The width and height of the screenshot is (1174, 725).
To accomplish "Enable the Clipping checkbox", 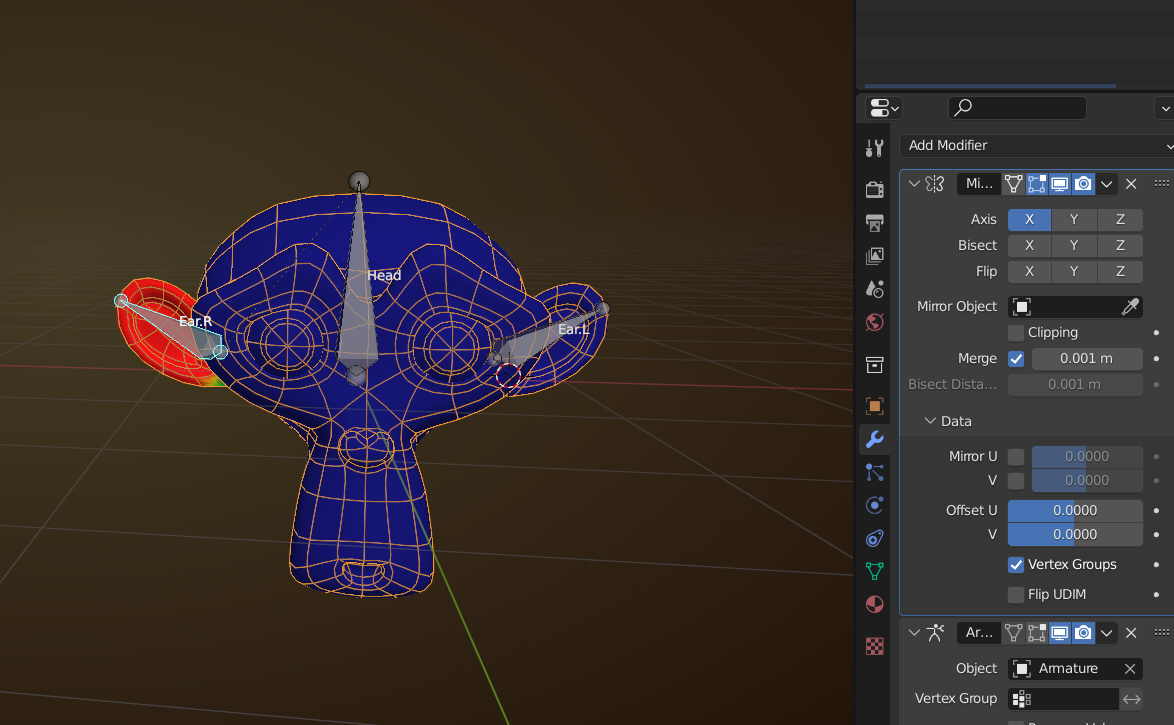I will (1016, 333).
